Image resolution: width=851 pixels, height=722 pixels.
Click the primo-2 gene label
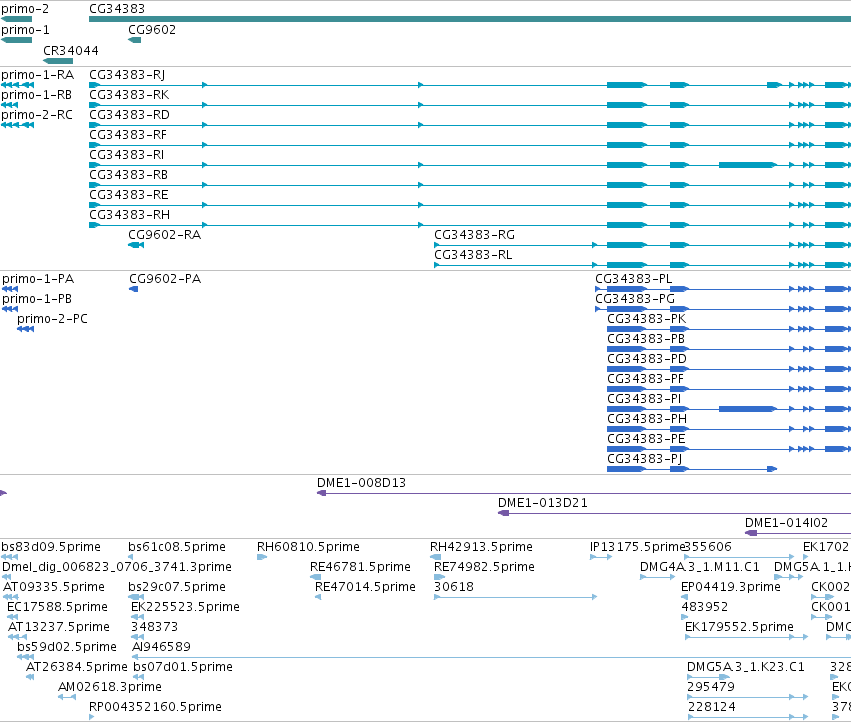pos(25,9)
